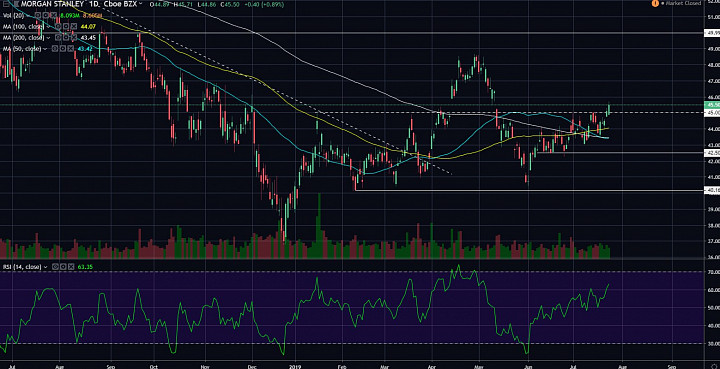Click the 49.99 horizontal line price label
Viewport: 720px width, 369px height.
coord(712,33)
